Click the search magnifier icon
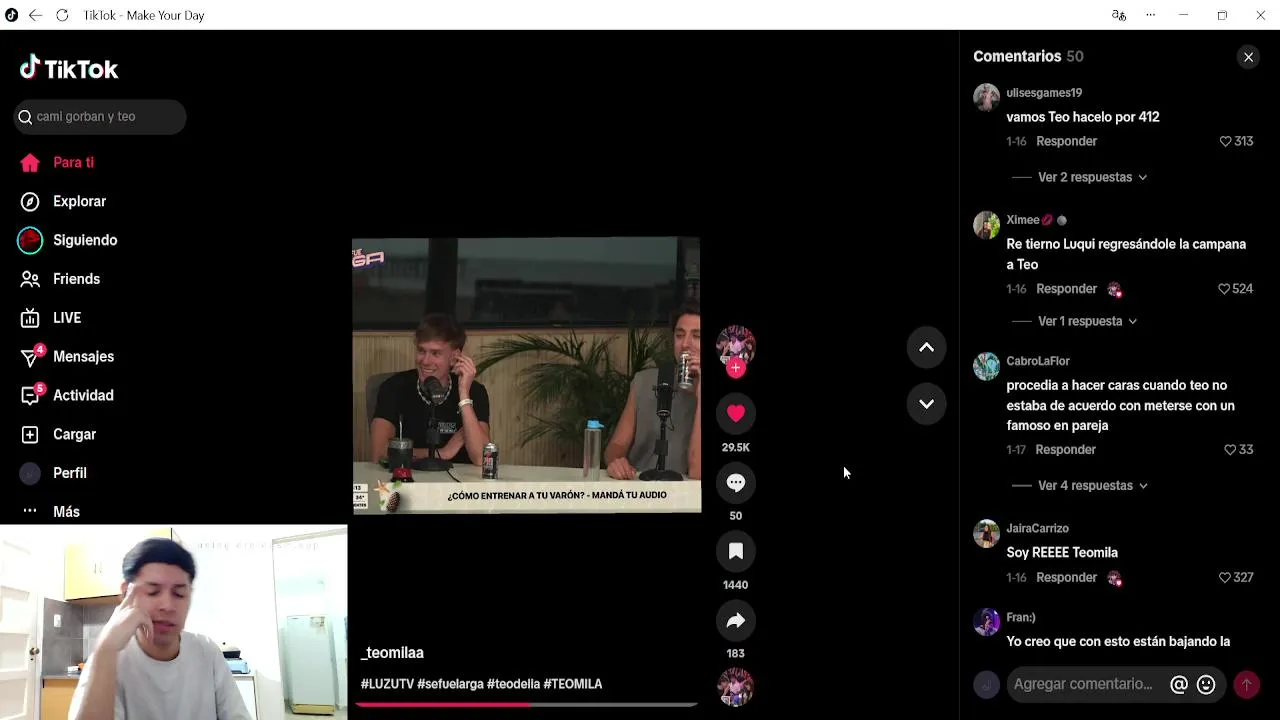The width and height of the screenshot is (1280, 720). click(x=25, y=117)
